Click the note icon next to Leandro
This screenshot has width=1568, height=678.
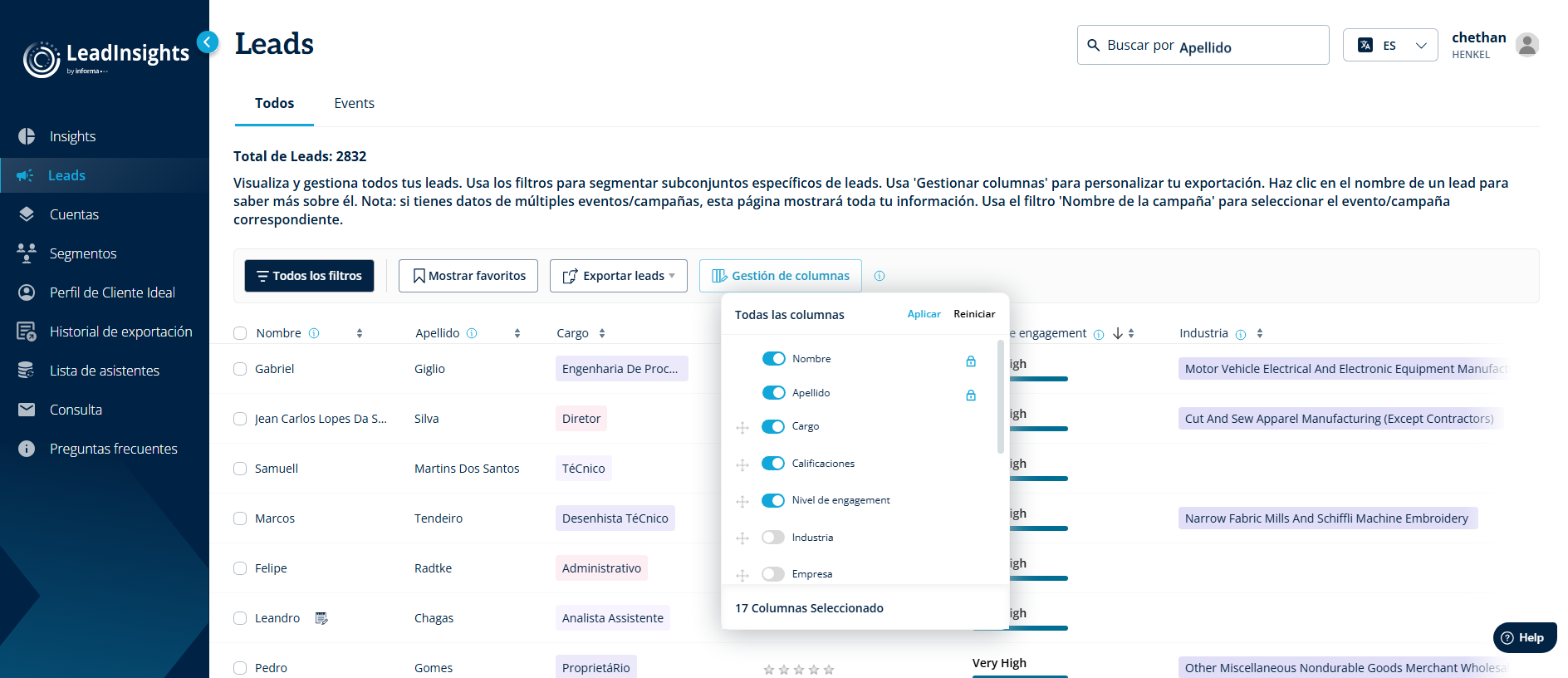pos(321,618)
